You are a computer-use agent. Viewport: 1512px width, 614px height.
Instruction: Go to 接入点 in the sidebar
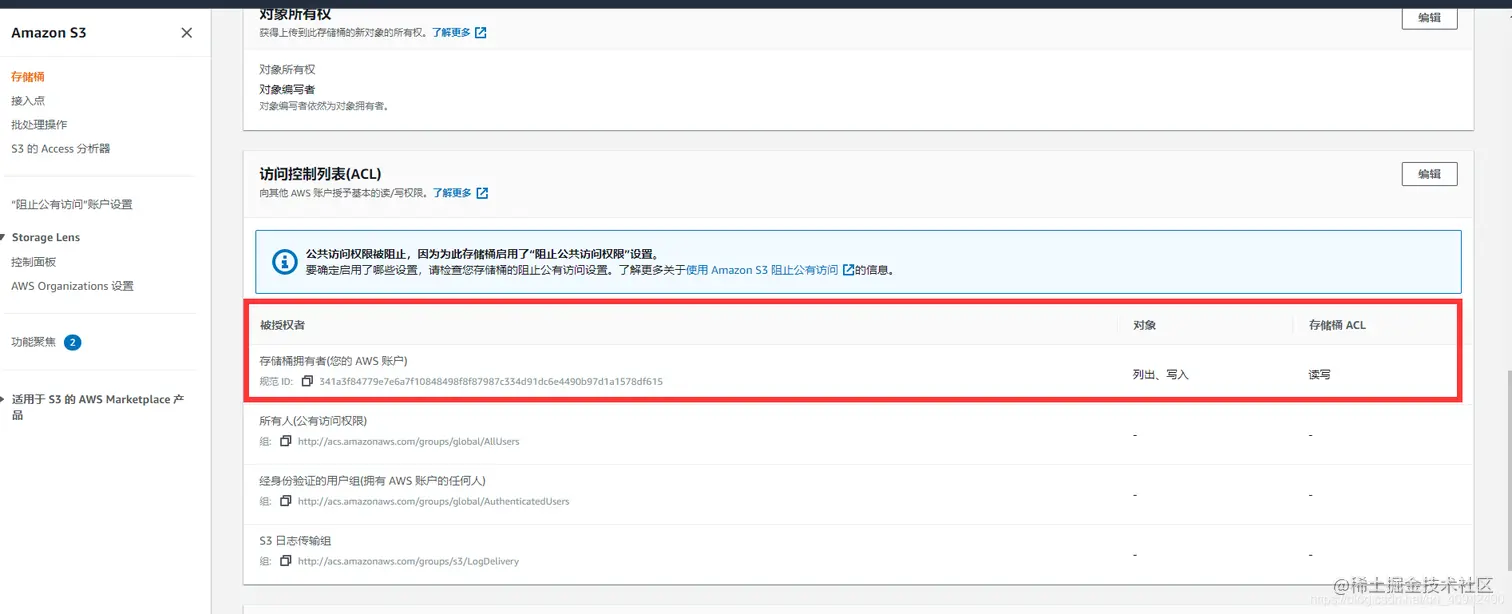[x=28, y=100]
